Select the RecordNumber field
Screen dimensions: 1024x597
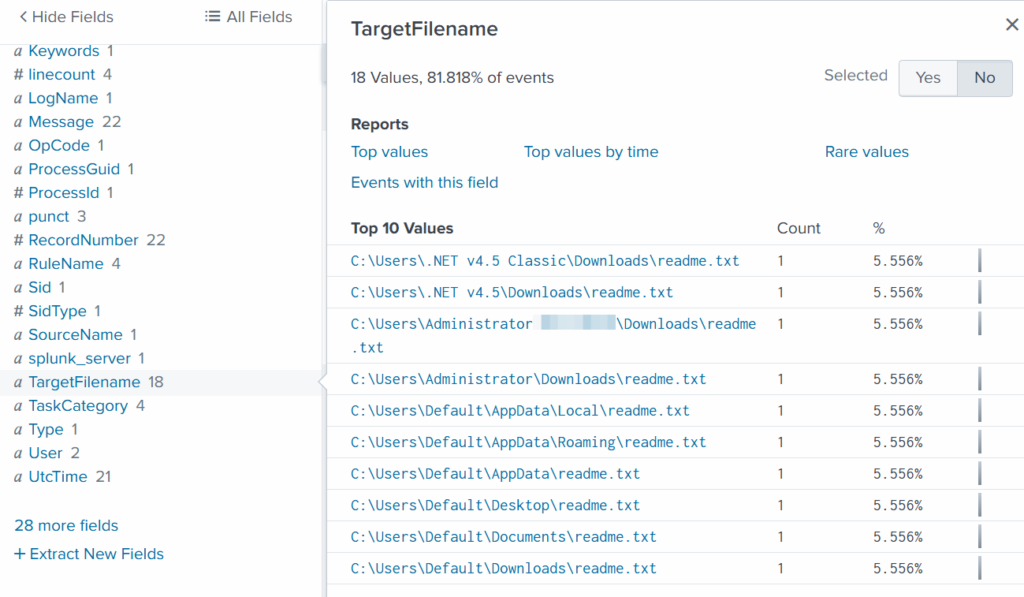pos(83,240)
